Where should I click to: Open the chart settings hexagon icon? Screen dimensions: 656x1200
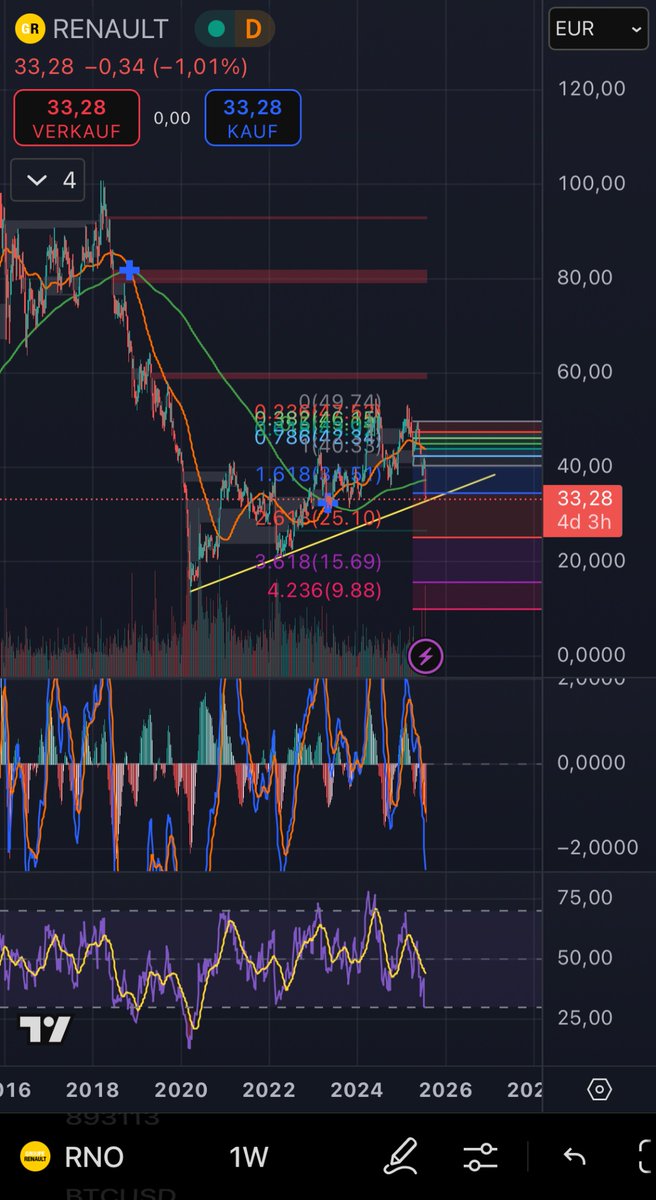tap(599, 1090)
